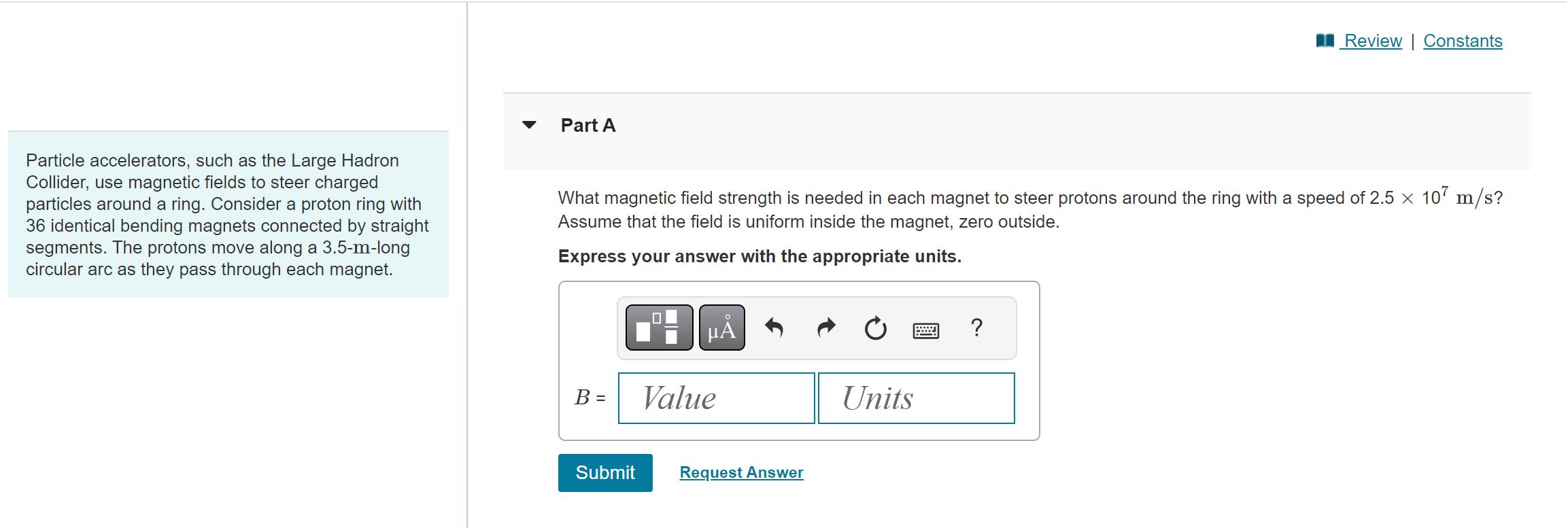The image size is (1568, 528).
Task: Click inside the Units field
Action: click(x=916, y=398)
